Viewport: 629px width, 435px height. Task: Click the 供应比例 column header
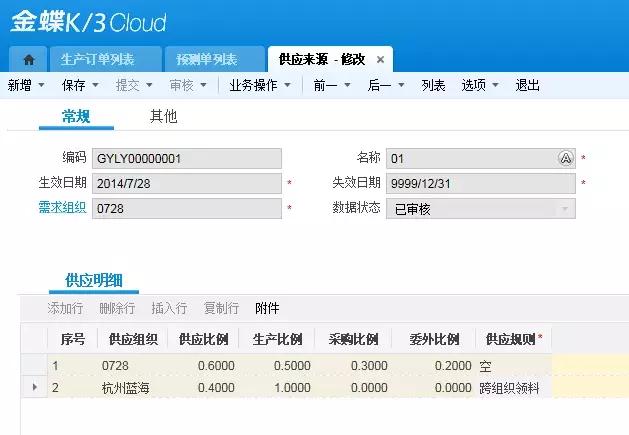[203, 339]
